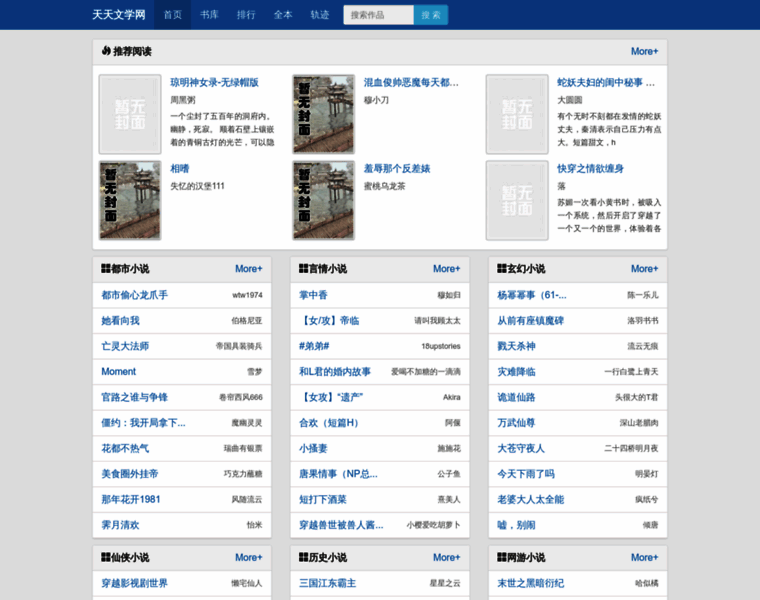The image size is (760, 600).
Task: Open the novel #弟弟#
Action: (x=314, y=346)
